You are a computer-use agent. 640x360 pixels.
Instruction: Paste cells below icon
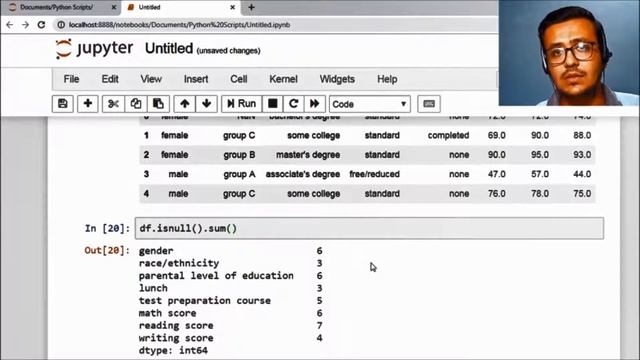[158, 104]
